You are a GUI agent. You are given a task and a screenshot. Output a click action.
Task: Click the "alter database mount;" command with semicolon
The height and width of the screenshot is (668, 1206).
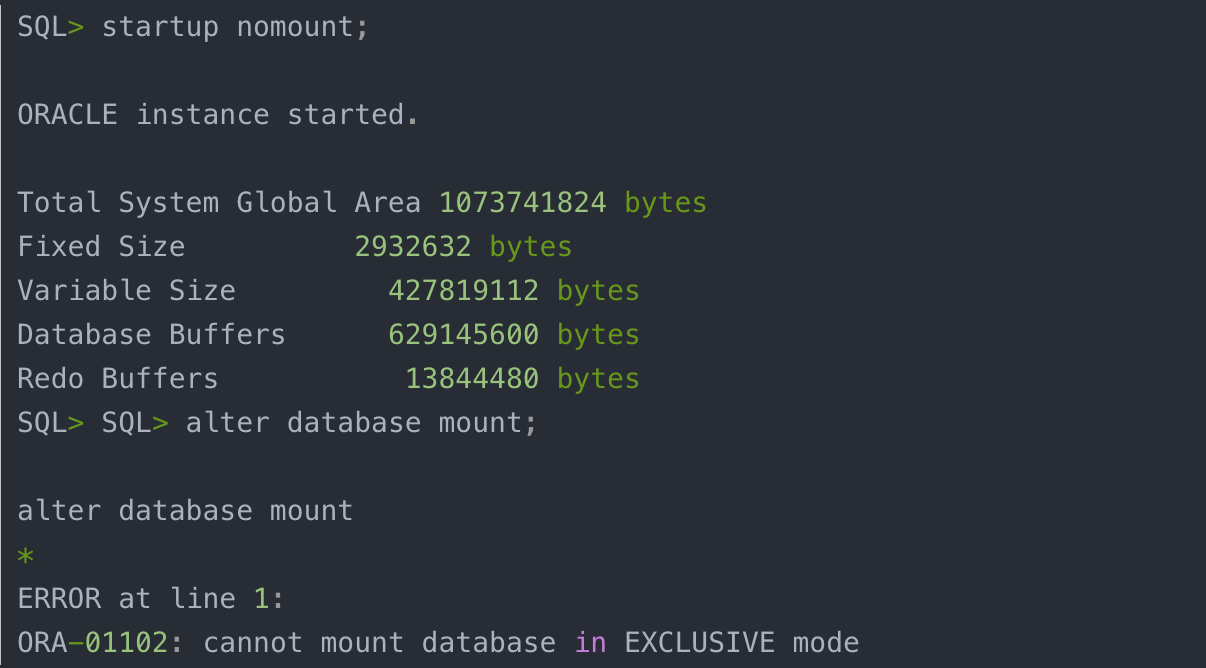click(361, 422)
